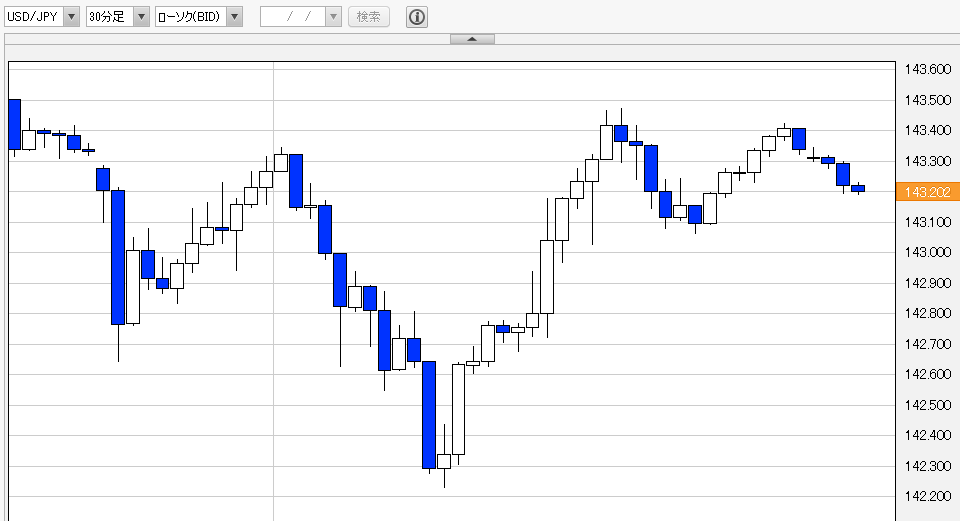Select the orange 143.202 current price label
960x521 pixels.
tap(925, 192)
